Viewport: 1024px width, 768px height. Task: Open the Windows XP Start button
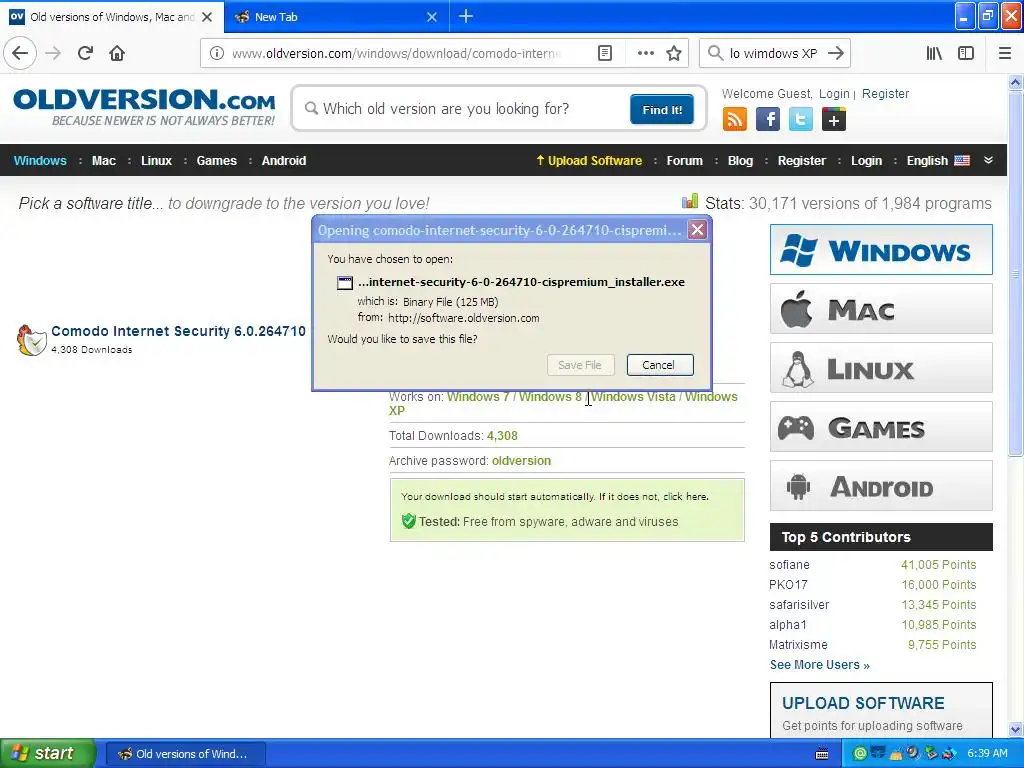[48, 754]
